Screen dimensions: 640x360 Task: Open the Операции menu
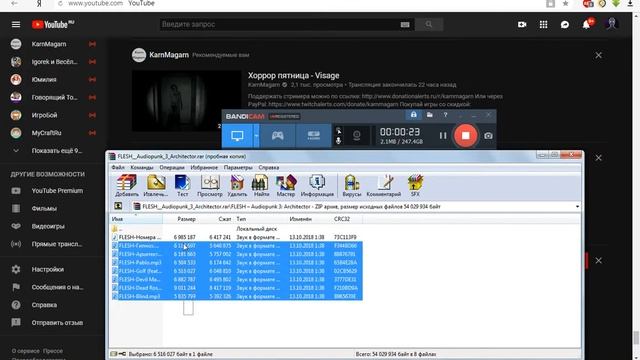[x=172, y=167]
